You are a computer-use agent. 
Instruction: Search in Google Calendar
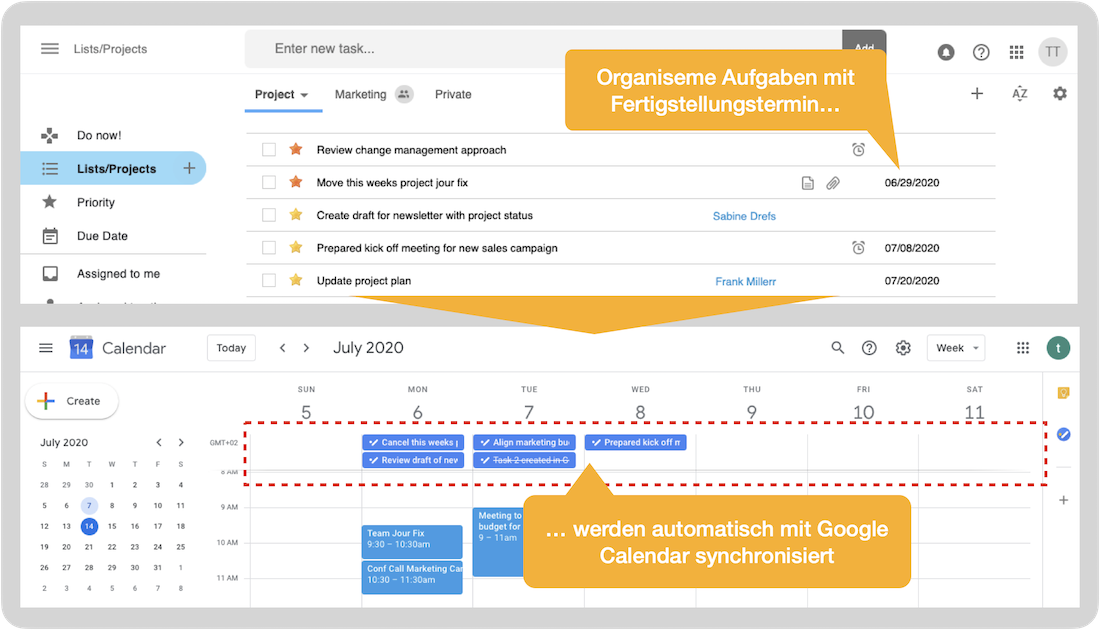point(838,347)
